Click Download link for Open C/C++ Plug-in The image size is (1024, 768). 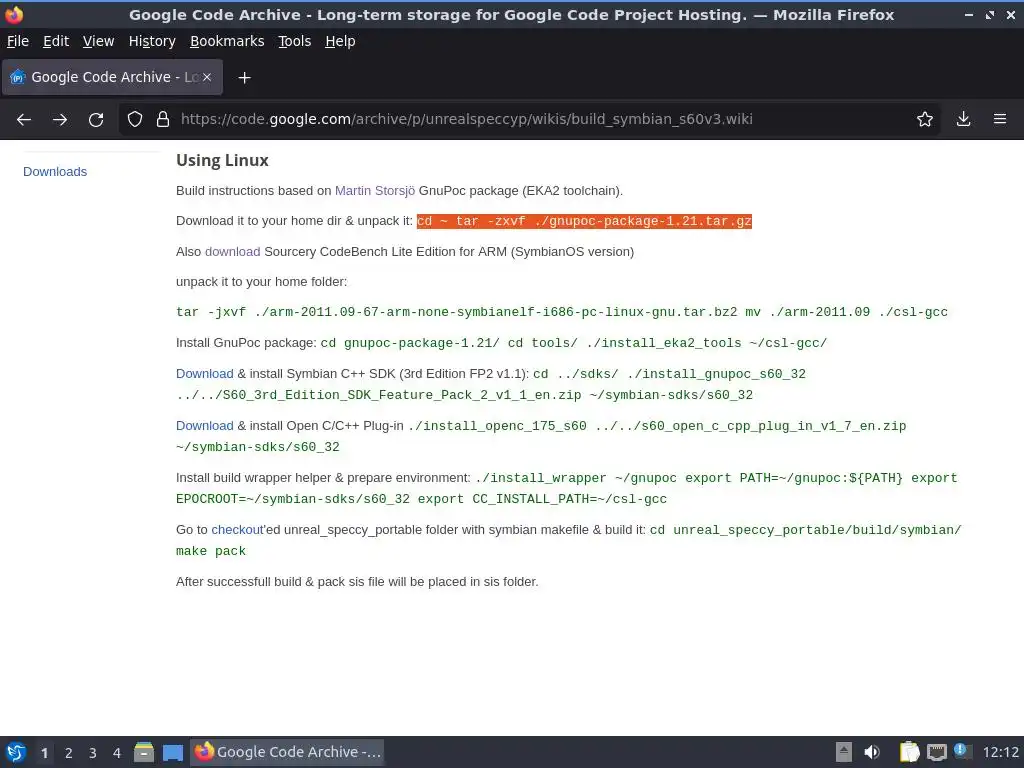pos(204,426)
